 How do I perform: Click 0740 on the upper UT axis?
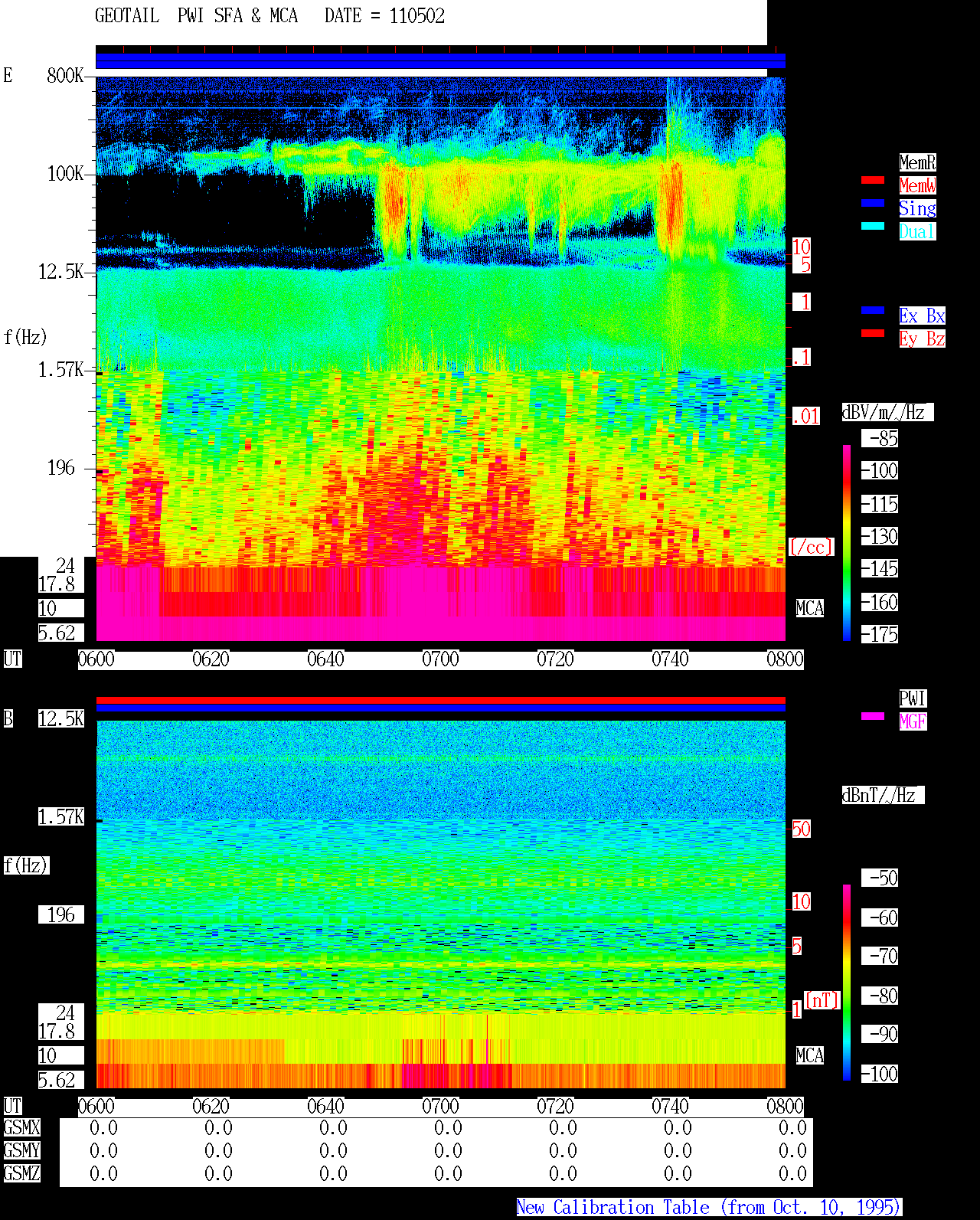click(x=671, y=659)
